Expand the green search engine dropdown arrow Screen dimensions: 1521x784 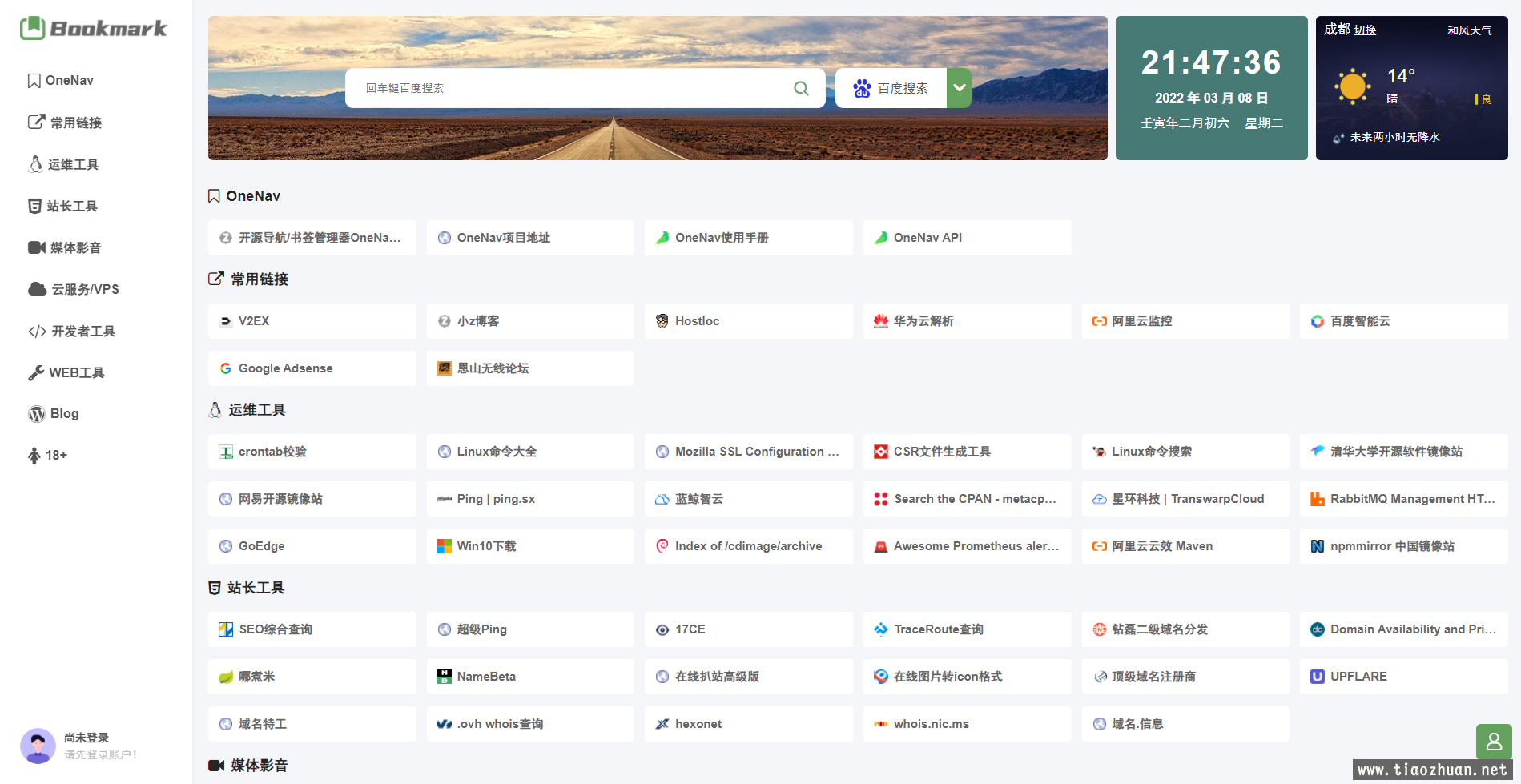959,88
